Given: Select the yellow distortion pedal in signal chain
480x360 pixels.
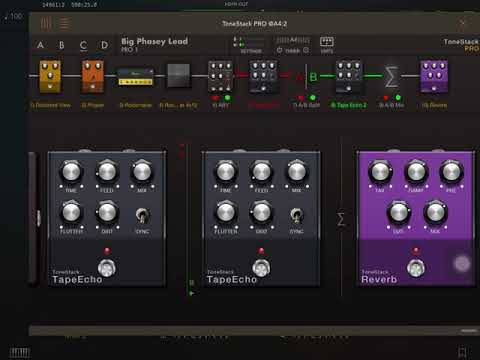Looking at the screenshot, I should (50, 76).
